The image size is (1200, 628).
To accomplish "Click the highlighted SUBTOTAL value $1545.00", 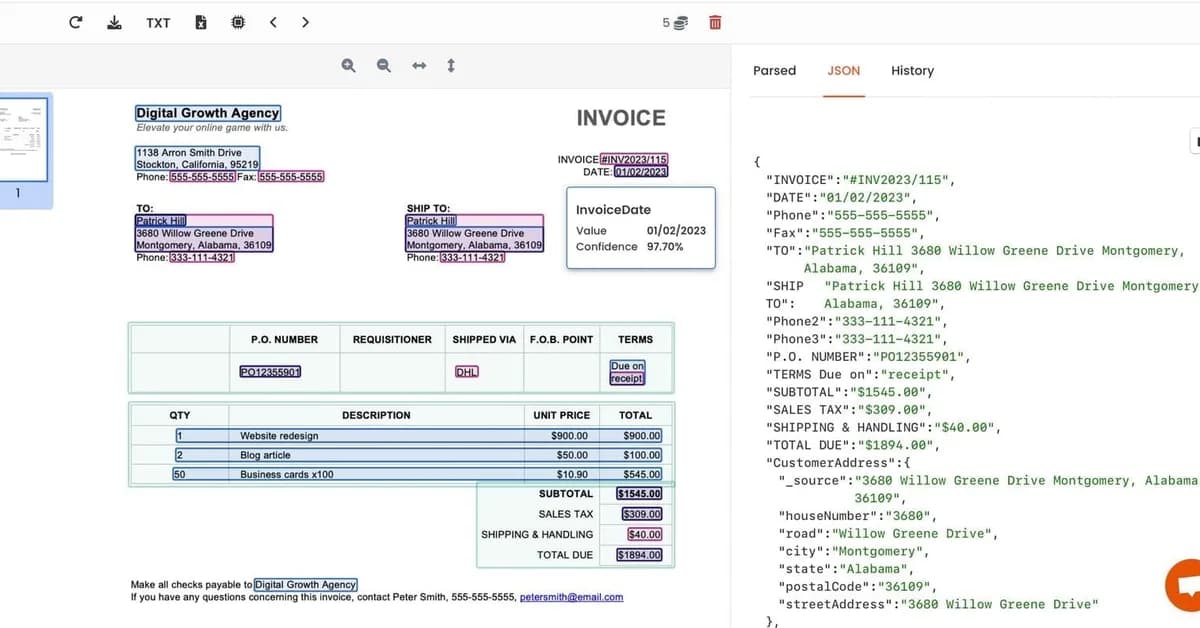I will tap(639, 494).
